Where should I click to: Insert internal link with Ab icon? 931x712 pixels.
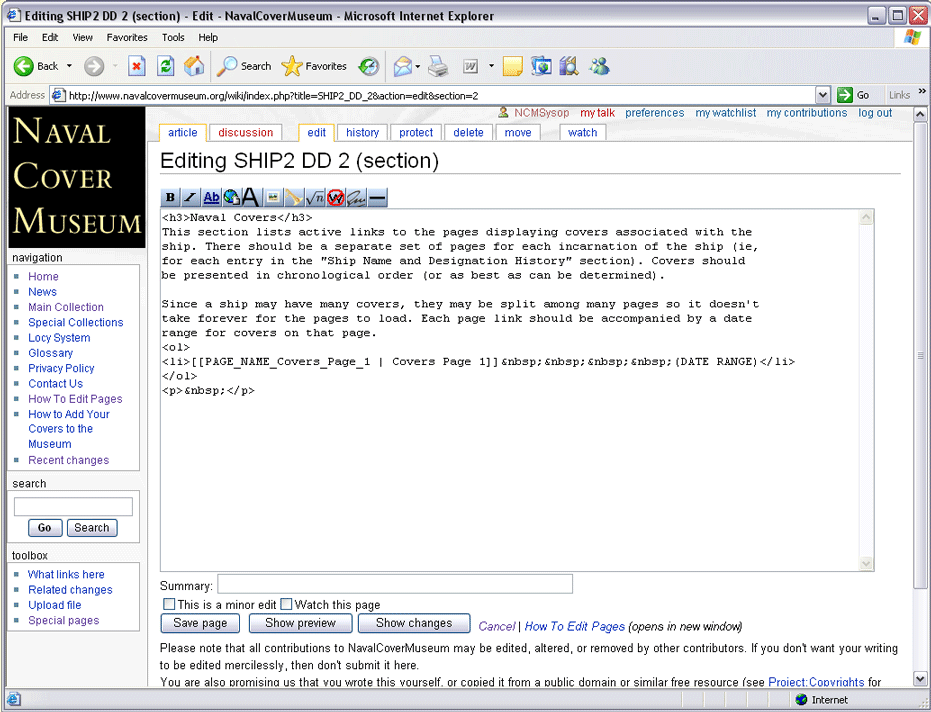(x=211, y=198)
